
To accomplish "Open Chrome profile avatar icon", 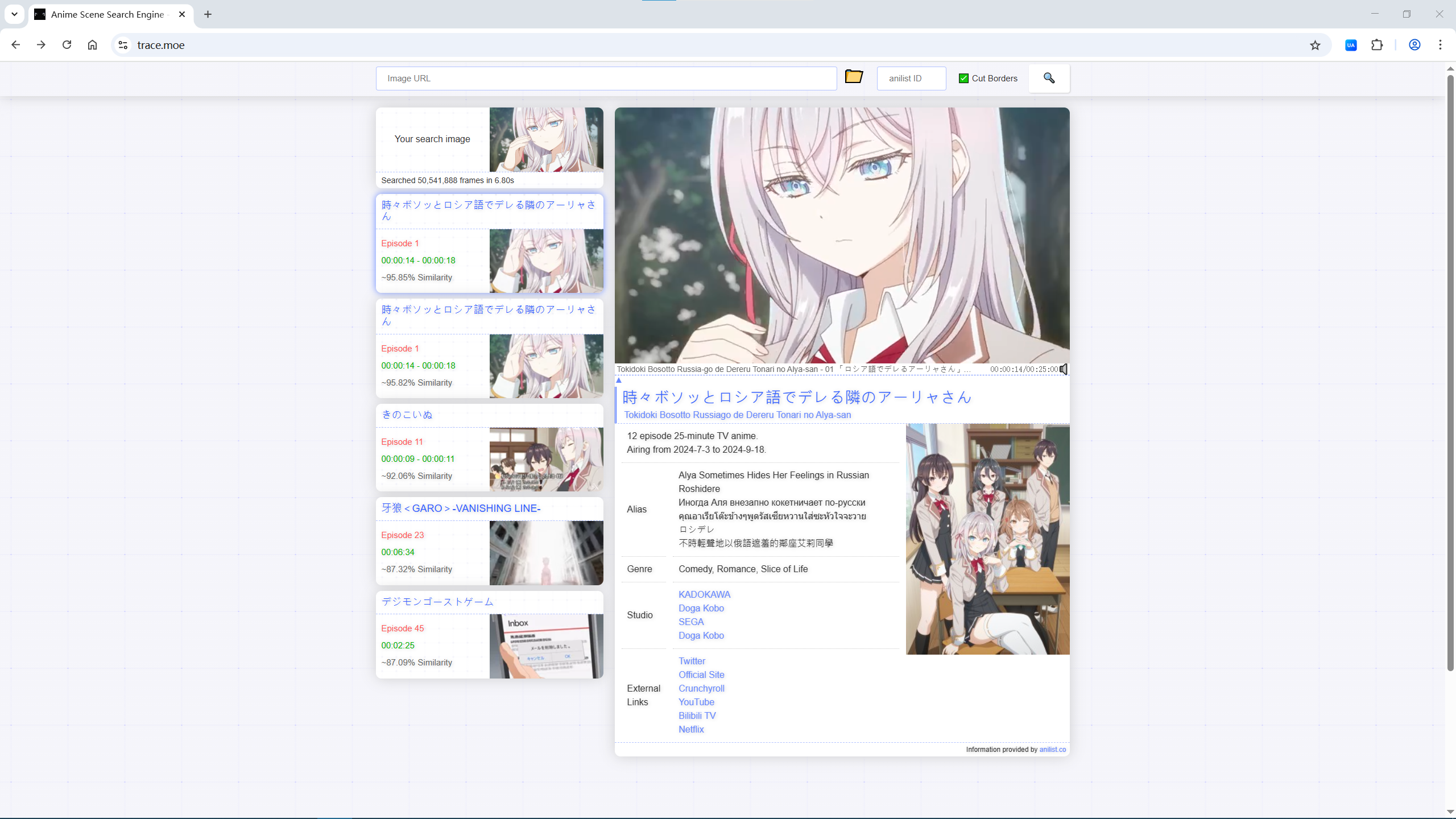I will pyautogui.click(x=1414, y=45).
